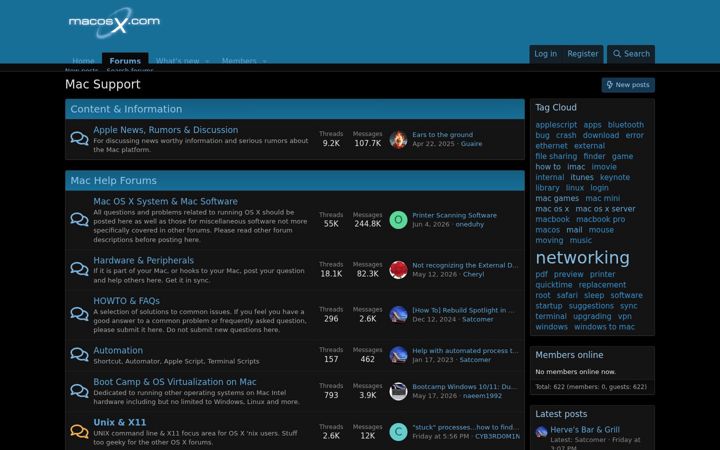Click the Automation forum icon
This screenshot has height=450, width=720.
pyautogui.click(x=79, y=354)
